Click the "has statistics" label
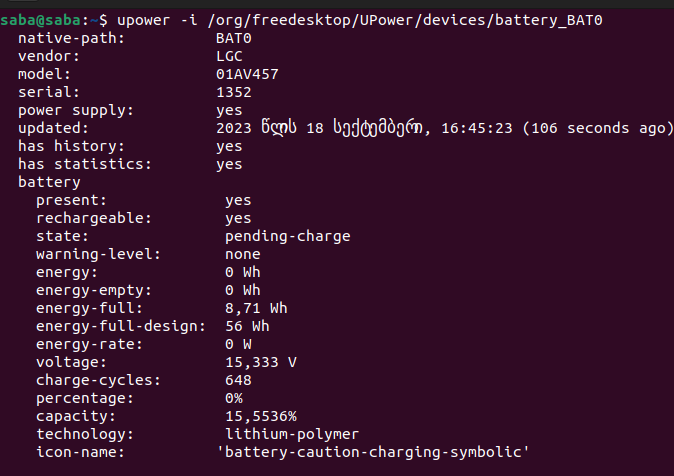Viewport: 674px width, 476px height. [76, 164]
